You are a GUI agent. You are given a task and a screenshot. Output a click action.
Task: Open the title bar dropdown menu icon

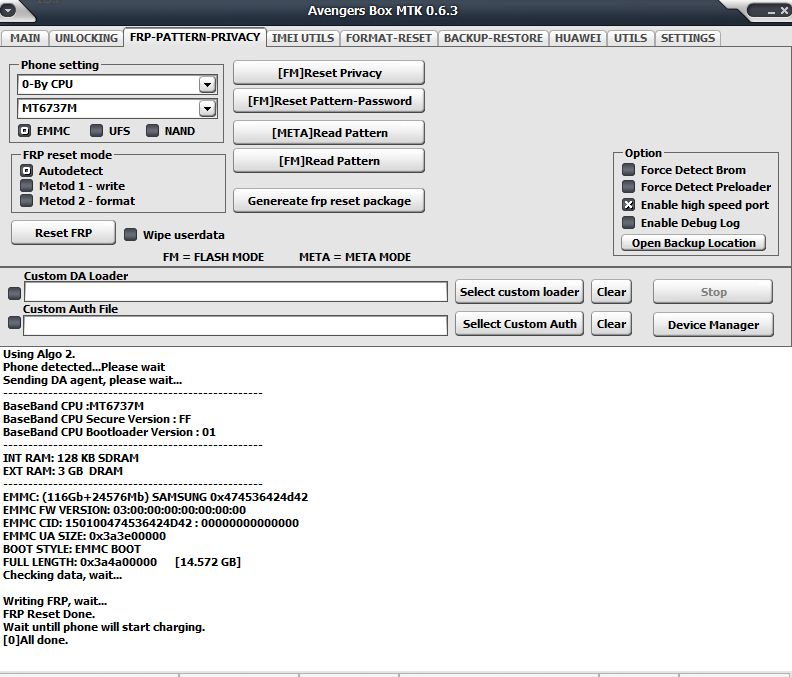tap(8, 10)
